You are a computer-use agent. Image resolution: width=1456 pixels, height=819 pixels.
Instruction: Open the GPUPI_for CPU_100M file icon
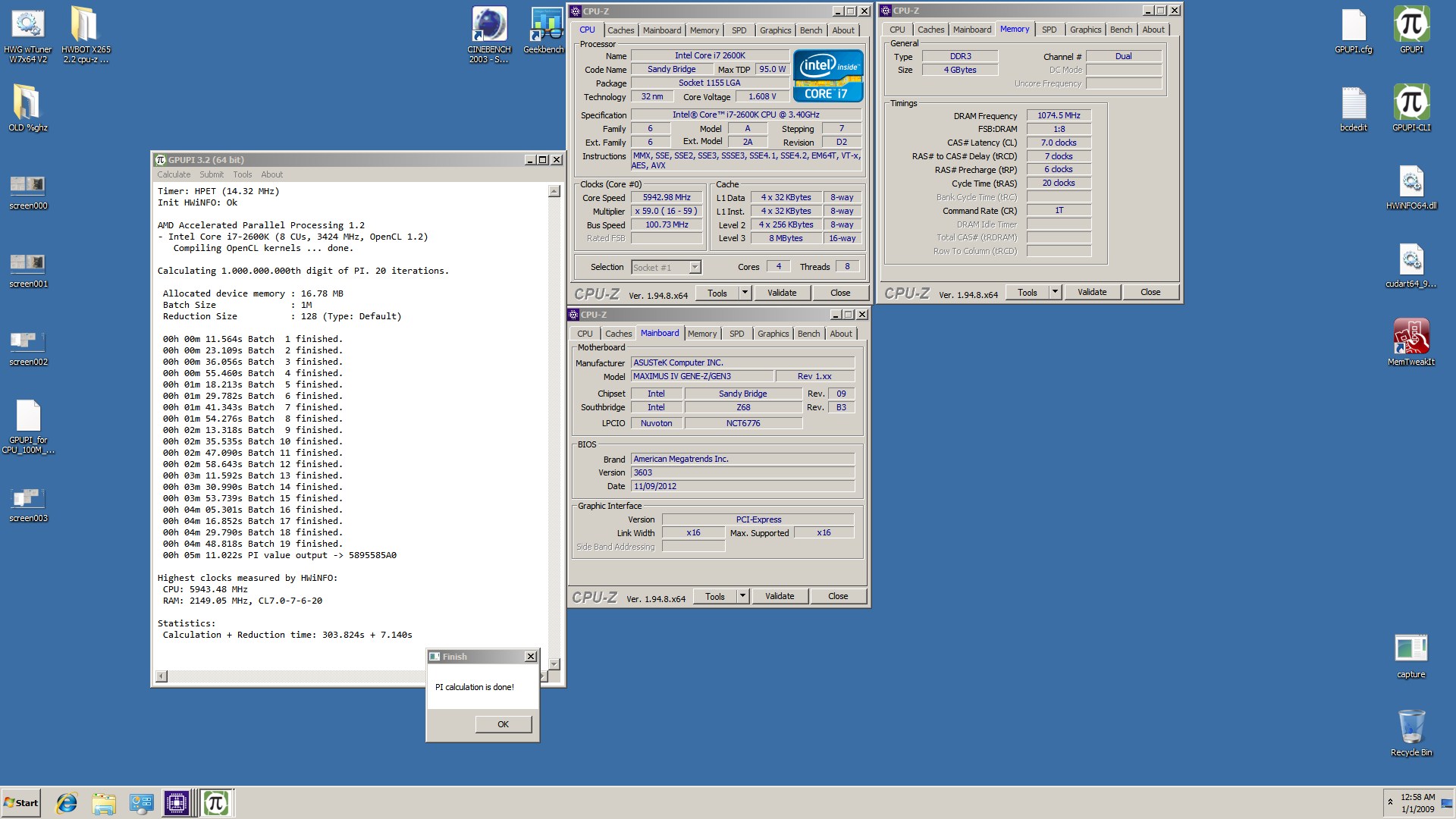click(28, 426)
